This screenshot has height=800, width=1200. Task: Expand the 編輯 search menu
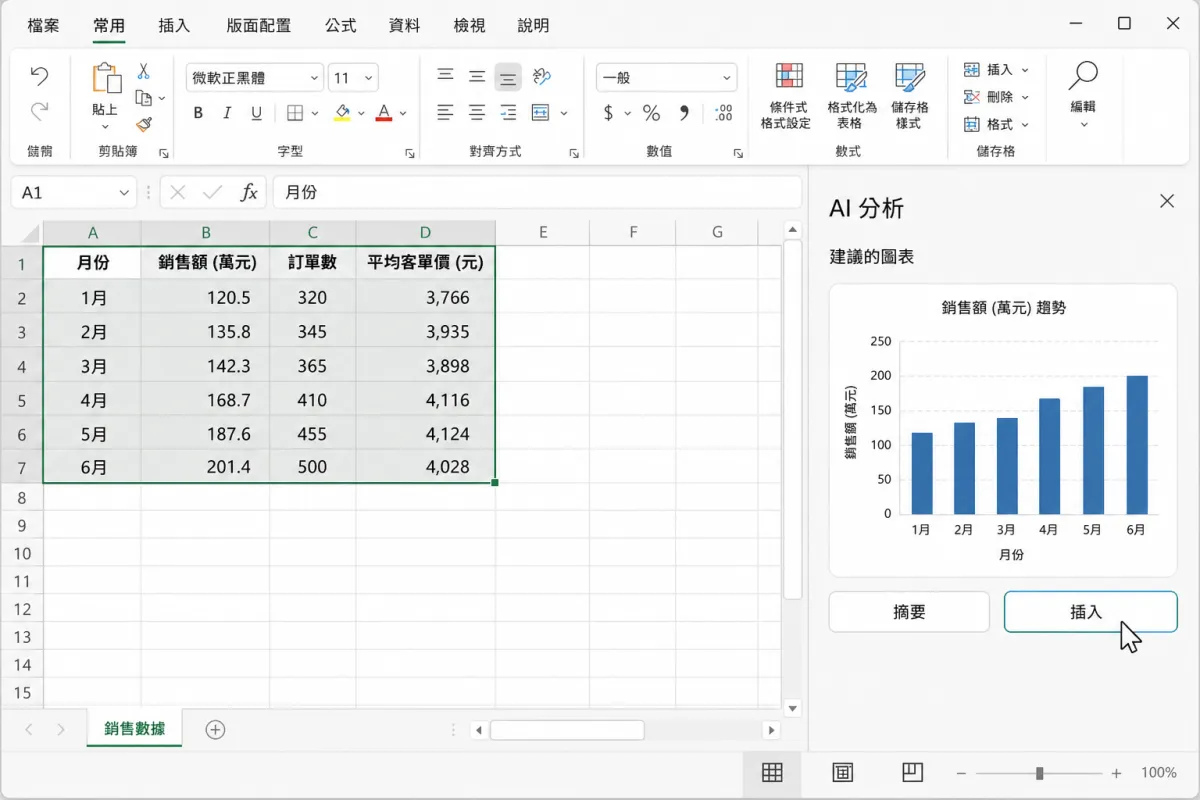[1083, 95]
